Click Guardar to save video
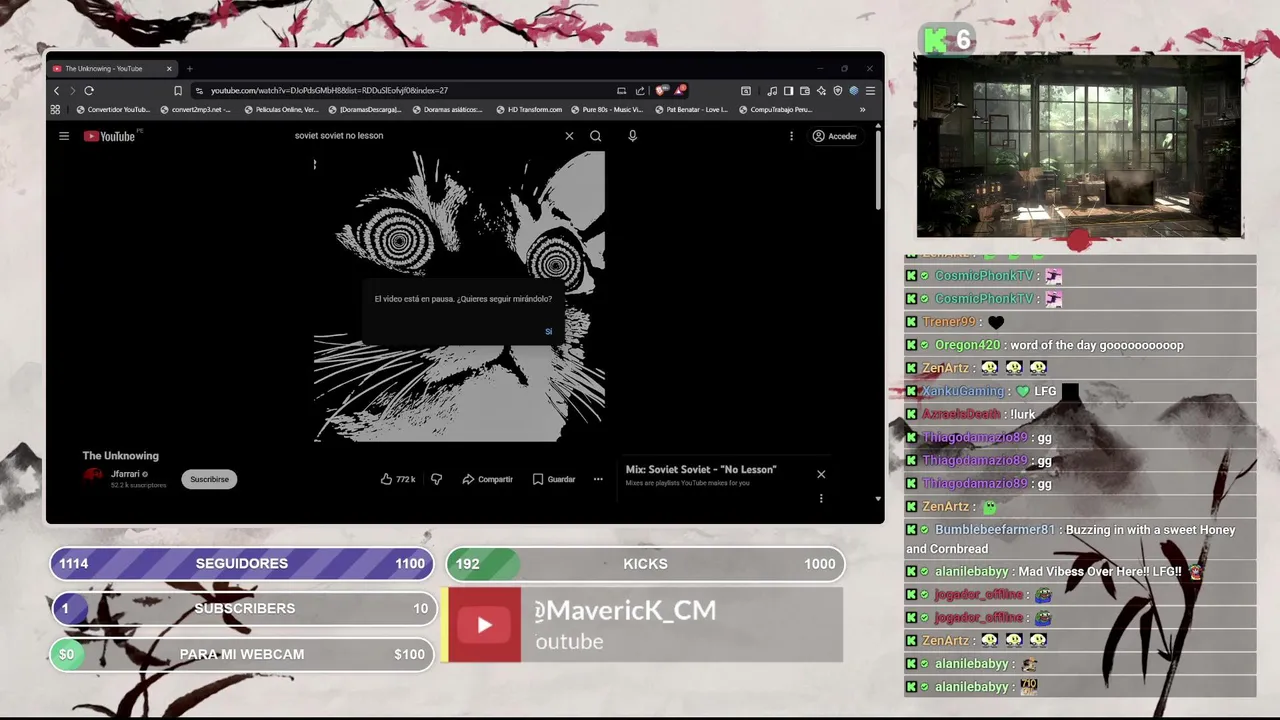This screenshot has width=1280, height=720. [554, 479]
